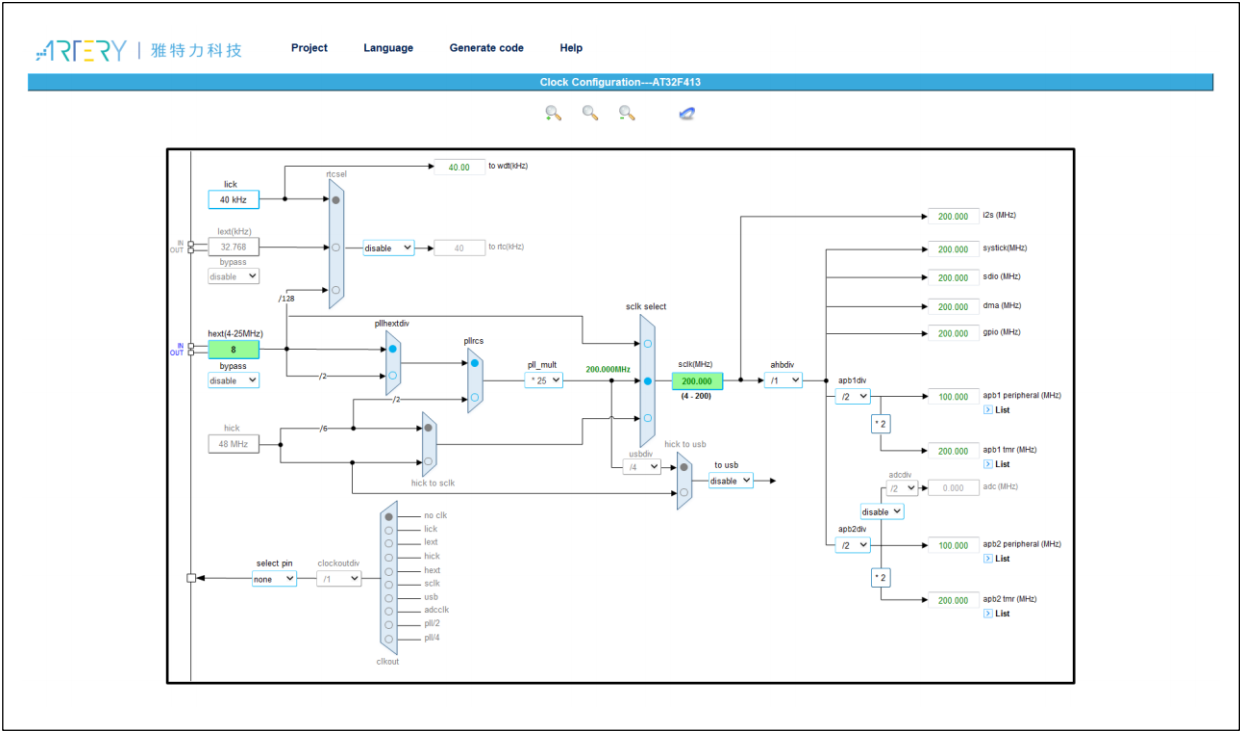
Task: Click the wdt 40.00 kHz value
Action: [459, 167]
